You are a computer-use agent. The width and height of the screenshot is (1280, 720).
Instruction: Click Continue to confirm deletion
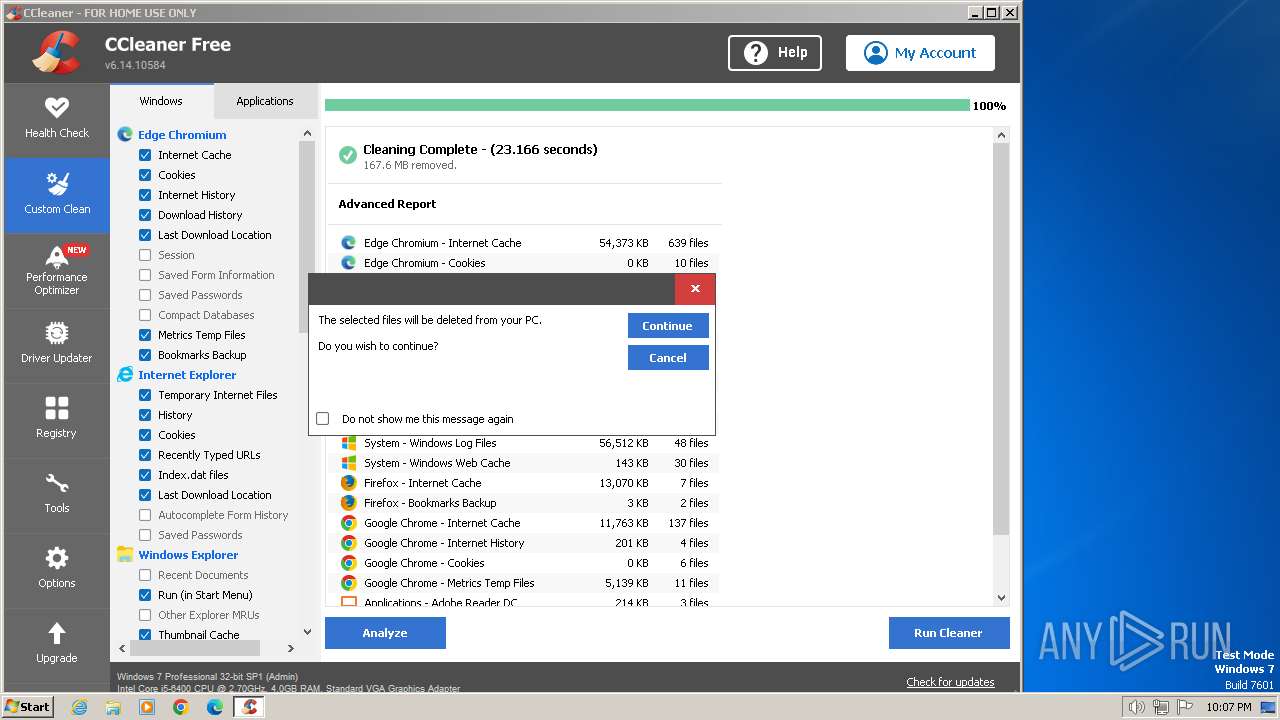668,326
